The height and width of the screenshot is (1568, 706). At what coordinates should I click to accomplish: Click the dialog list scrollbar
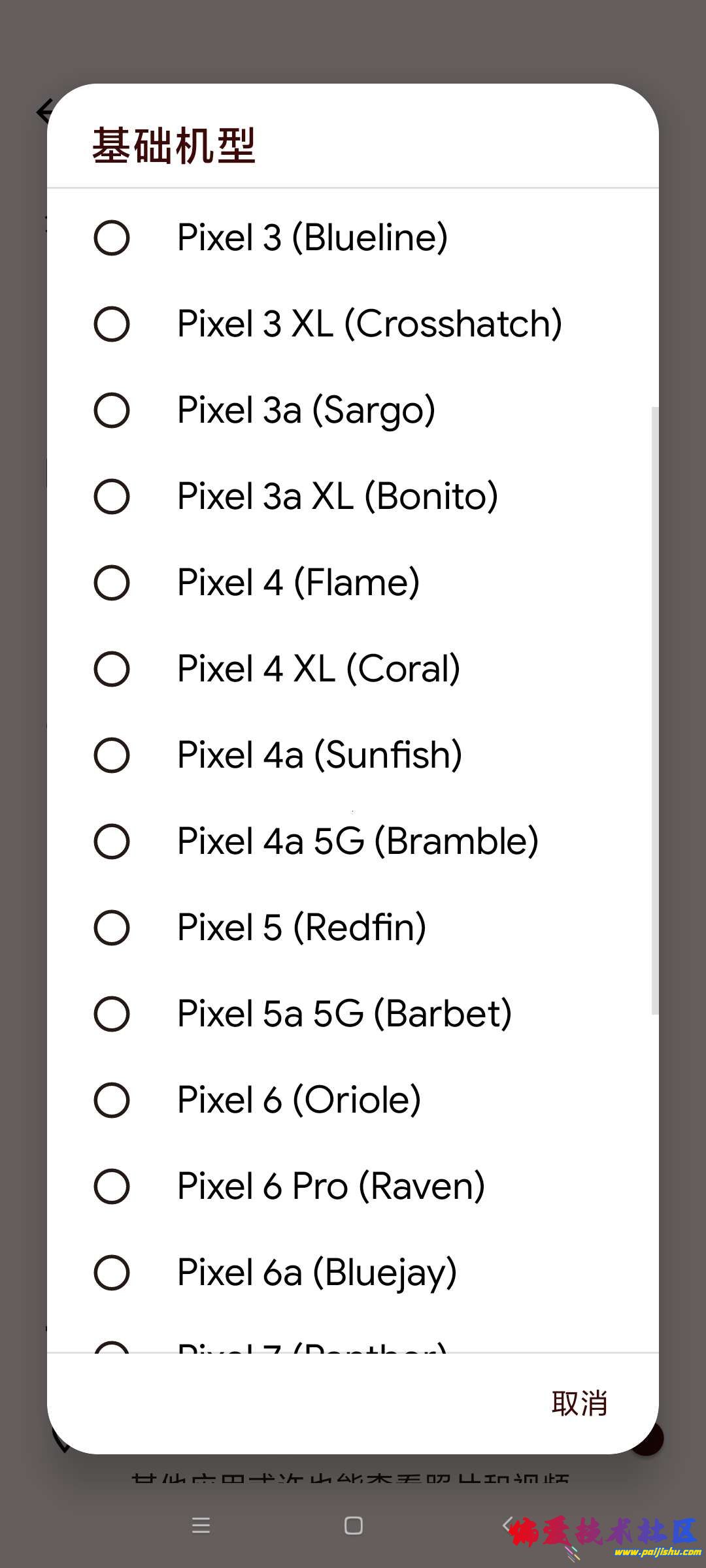tap(654, 710)
